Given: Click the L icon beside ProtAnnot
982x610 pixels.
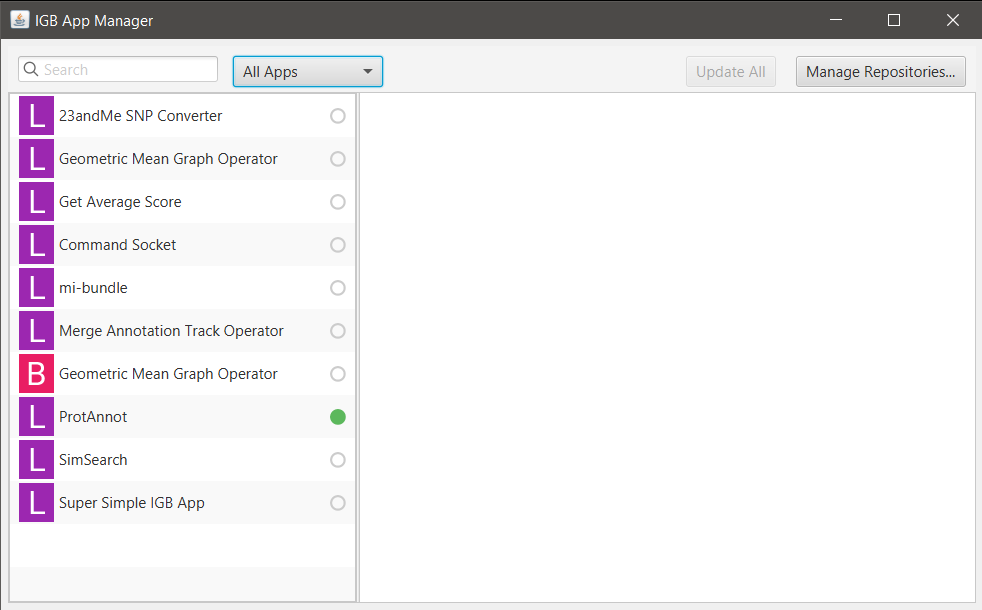Looking at the screenshot, I should [36, 417].
